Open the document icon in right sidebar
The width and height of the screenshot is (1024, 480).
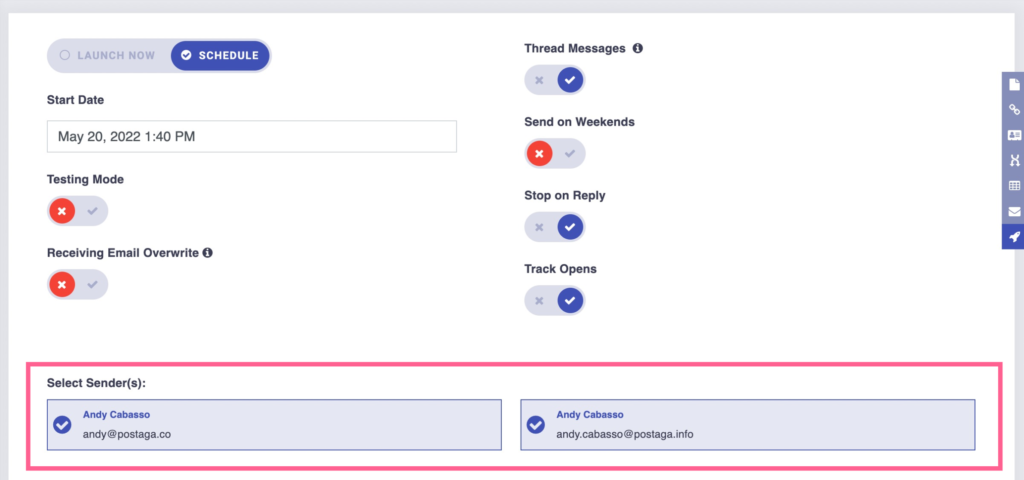pyautogui.click(x=1014, y=84)
